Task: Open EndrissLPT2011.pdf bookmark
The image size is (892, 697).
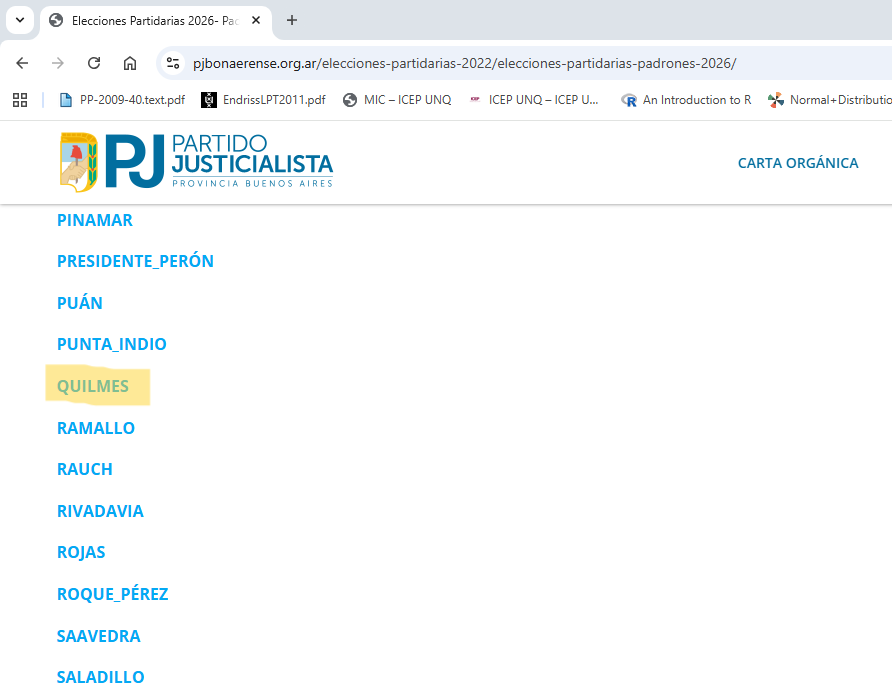Action: coord(263,100)
